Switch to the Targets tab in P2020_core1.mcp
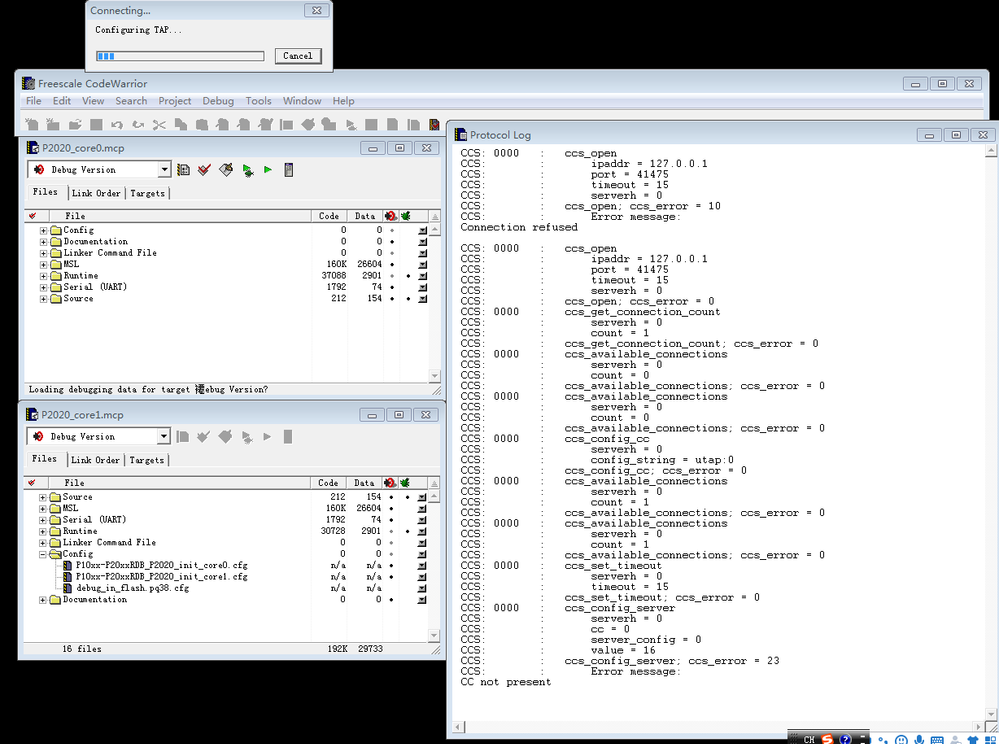Viewport: 999px width, 744px height. pos(146,460)
